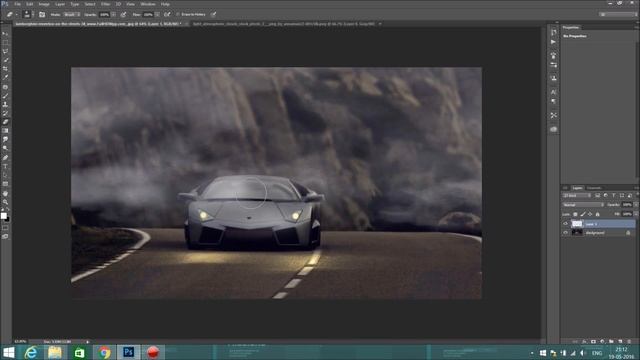The width and height of the screenshot is (640, 360).
Task: Select the Gradient tool
Action: point(5,131)
